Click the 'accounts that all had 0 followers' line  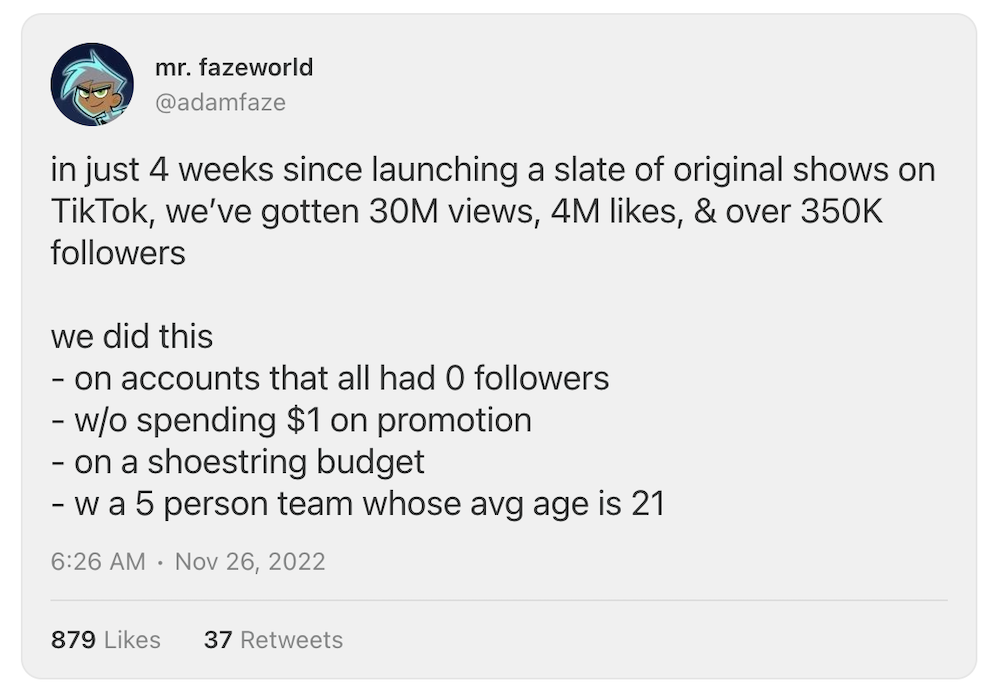(x=340, y=378)
